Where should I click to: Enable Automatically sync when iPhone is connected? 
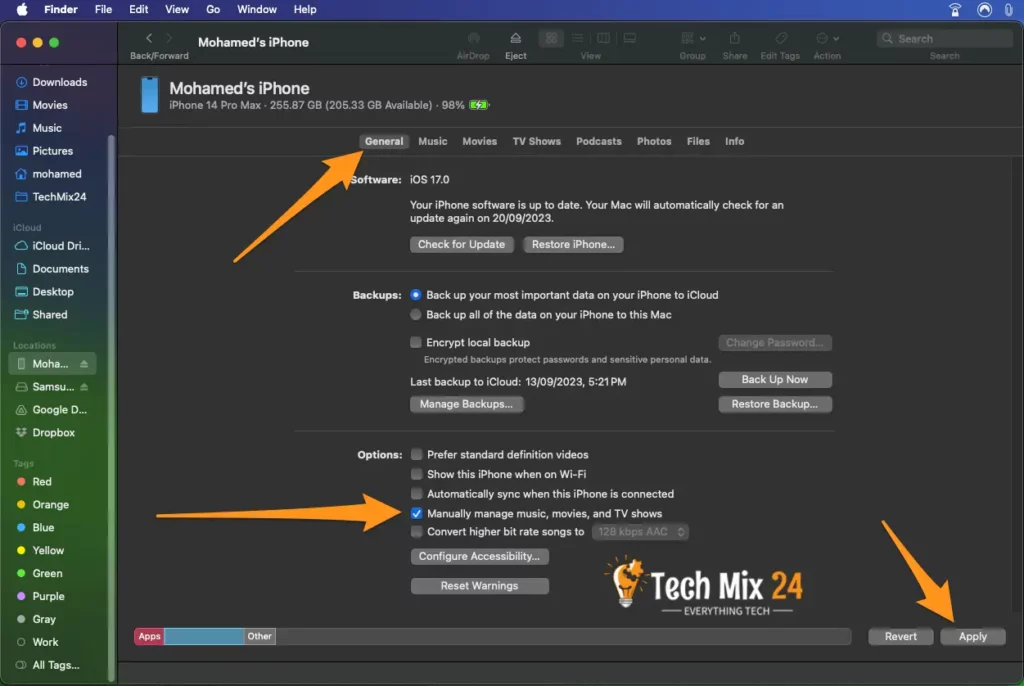416,494
